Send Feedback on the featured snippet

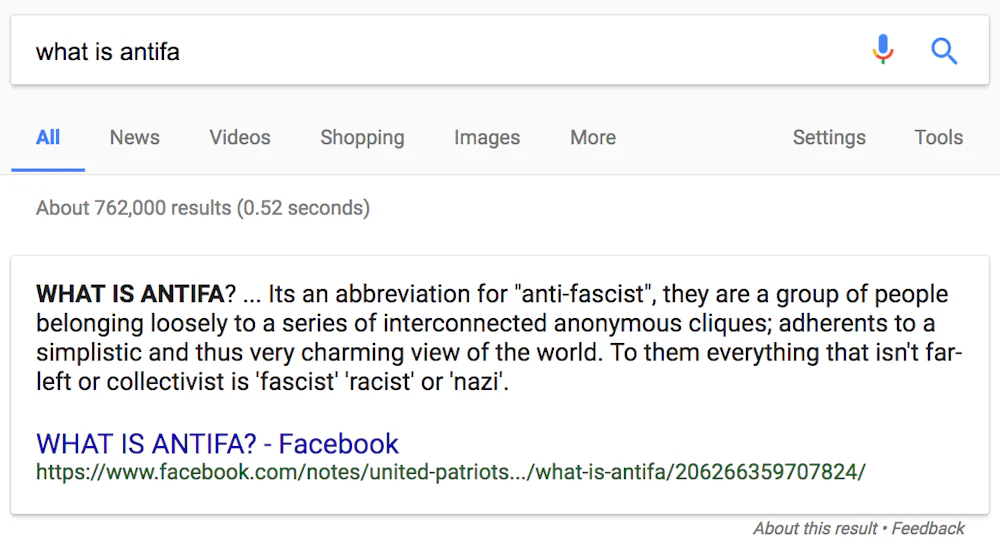click(x=928, y=528)
